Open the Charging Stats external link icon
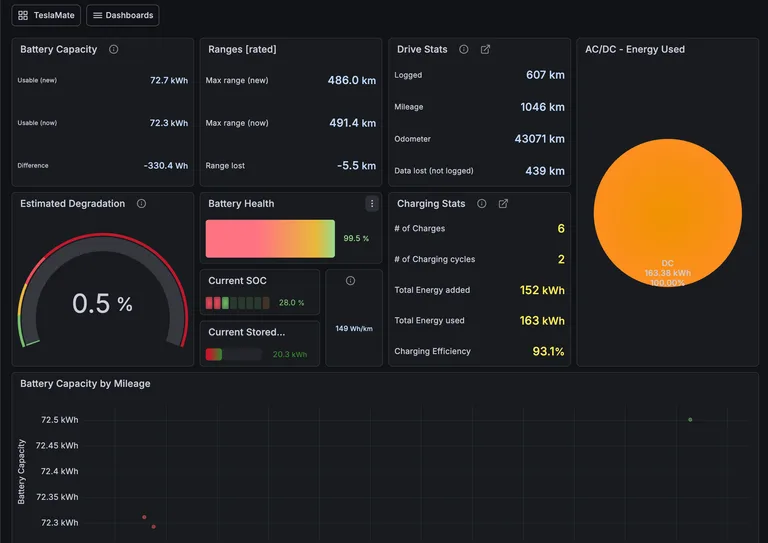Image resolution: width=768 pixels, height=543 pixels. tap(503, 204)
